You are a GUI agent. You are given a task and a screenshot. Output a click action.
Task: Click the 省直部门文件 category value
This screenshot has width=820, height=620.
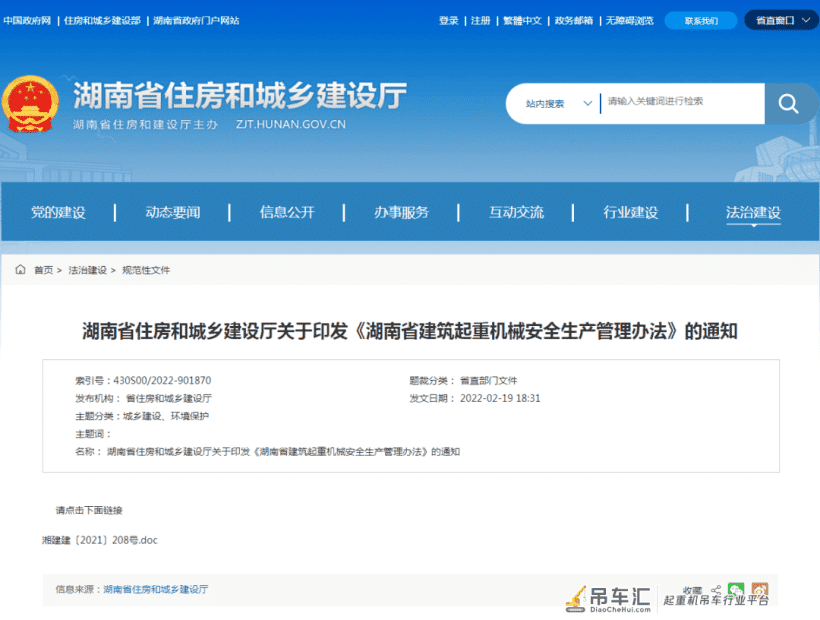tap(488, 380)
